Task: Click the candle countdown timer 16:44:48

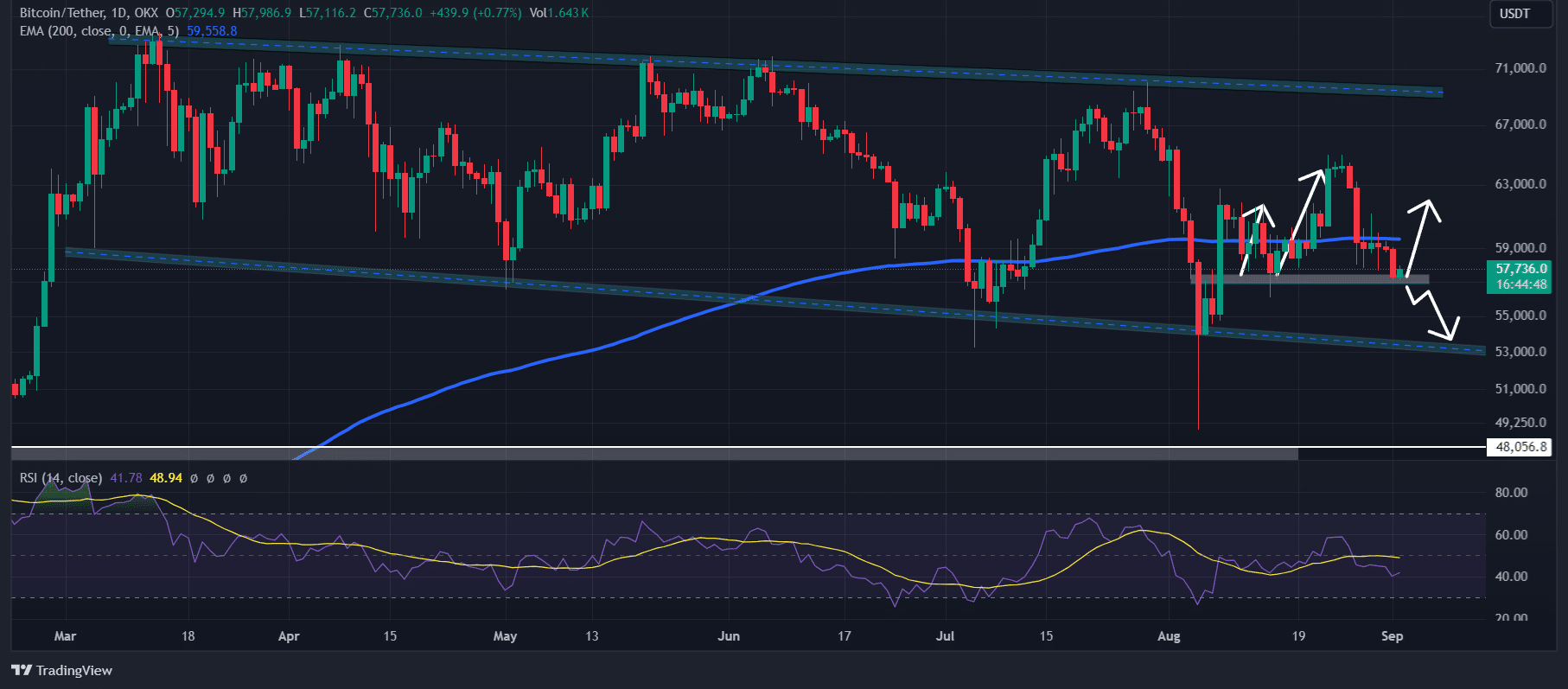Action: 1521,284
